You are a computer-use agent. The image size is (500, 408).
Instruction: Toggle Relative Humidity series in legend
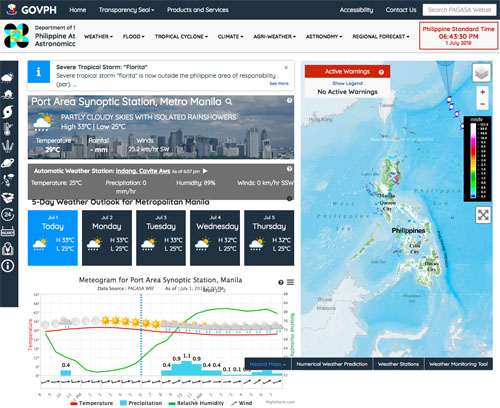tap(196, 403)
